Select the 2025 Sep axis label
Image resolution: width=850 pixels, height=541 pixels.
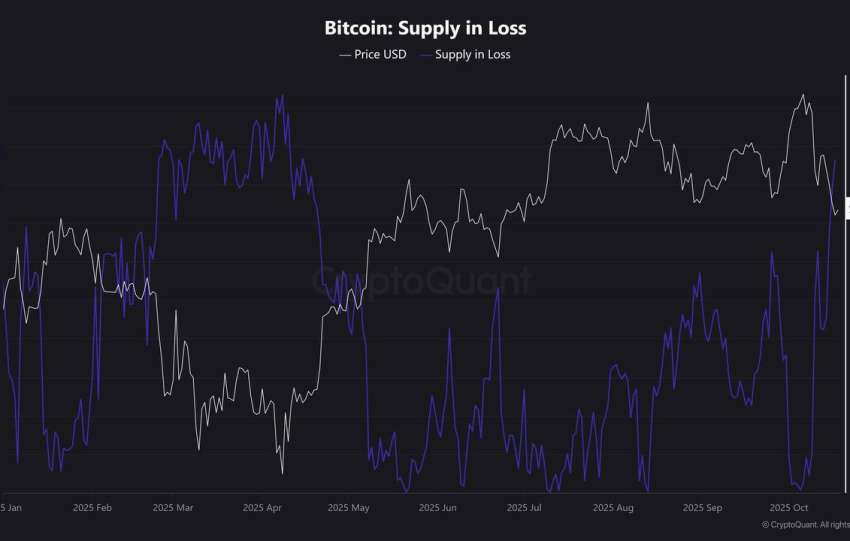coord(702,508)
